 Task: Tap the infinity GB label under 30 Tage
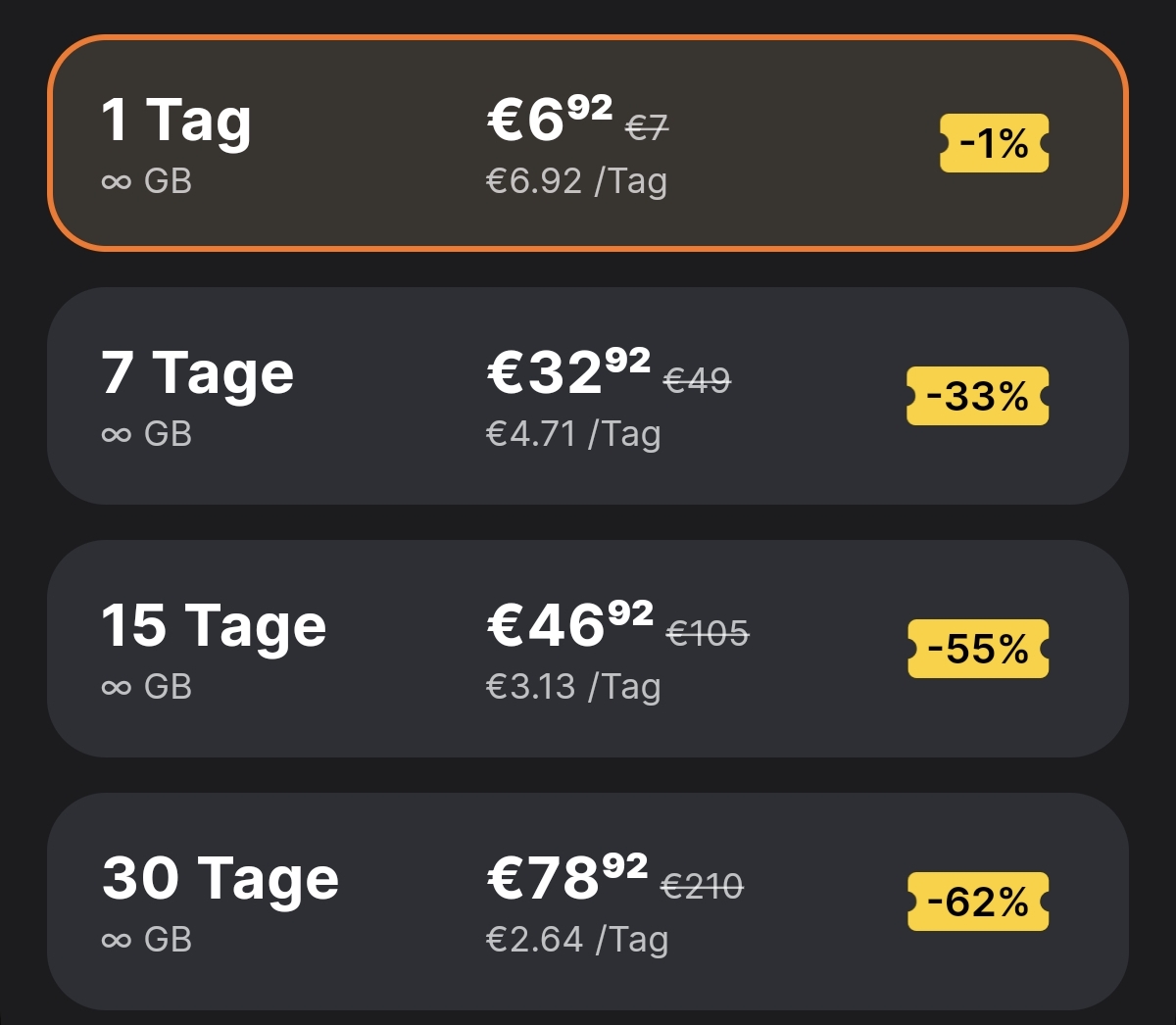(147, 940)
